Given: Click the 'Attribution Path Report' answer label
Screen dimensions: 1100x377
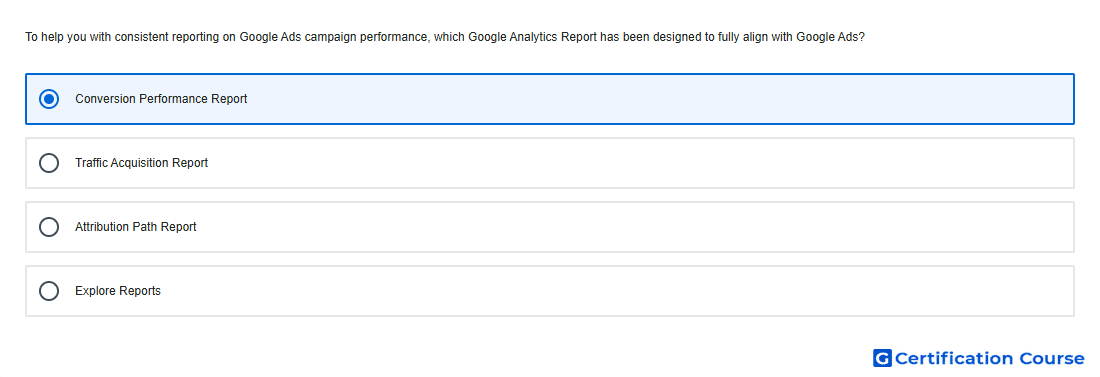Looking at the screenshot, I should pyautogui.click(x=136, y=227).
